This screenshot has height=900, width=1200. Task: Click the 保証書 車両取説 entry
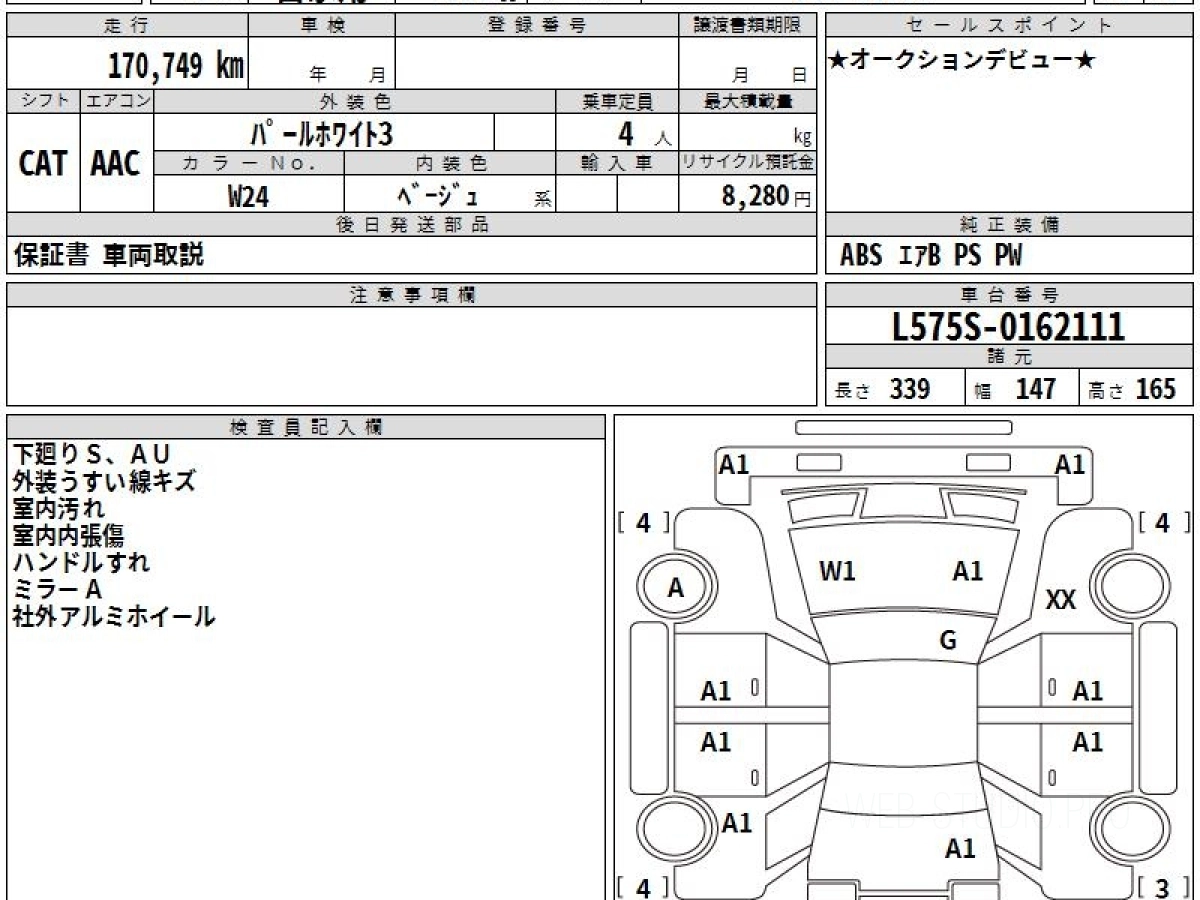click(109, 255)
